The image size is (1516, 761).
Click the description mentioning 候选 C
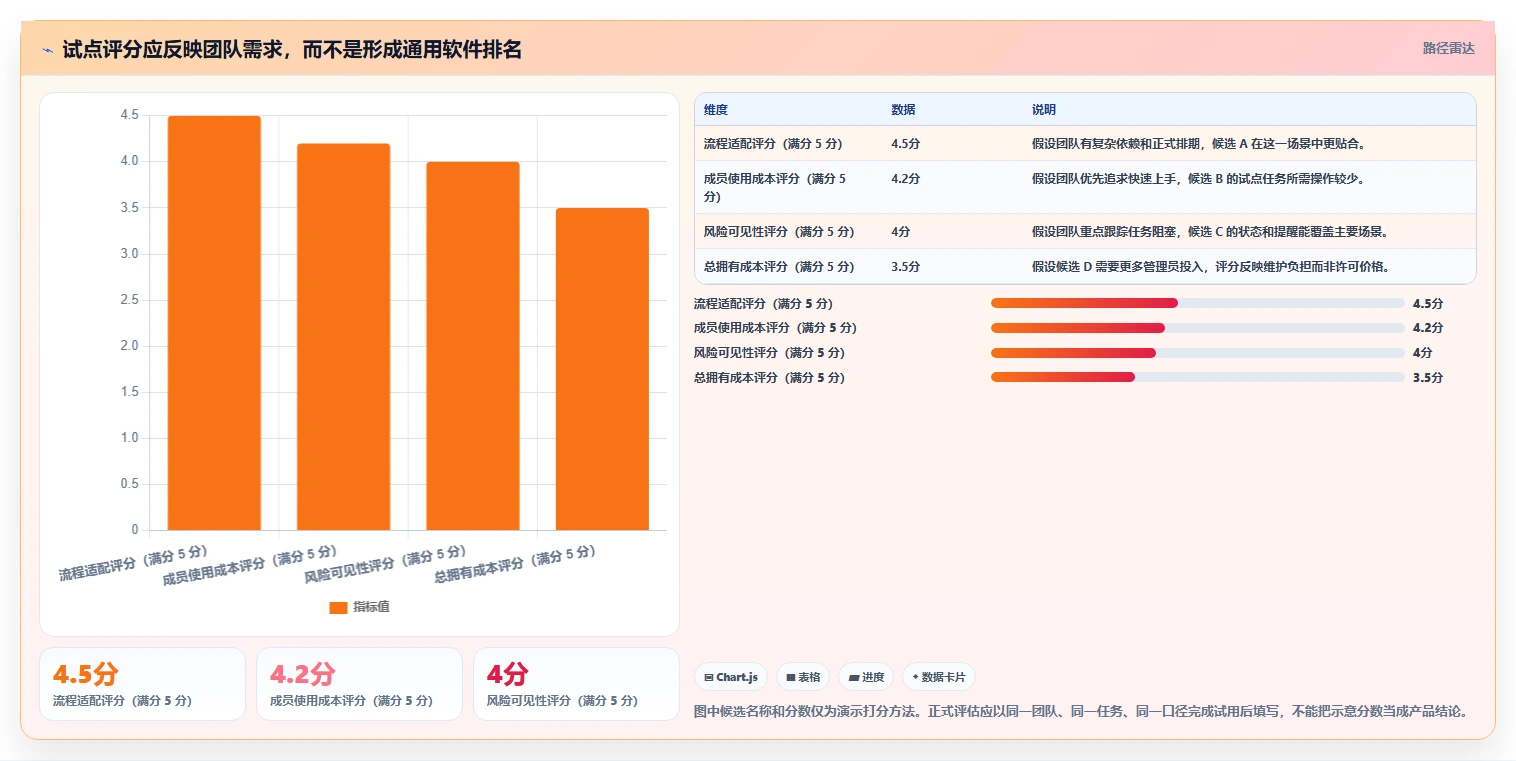click(1210, 232)
